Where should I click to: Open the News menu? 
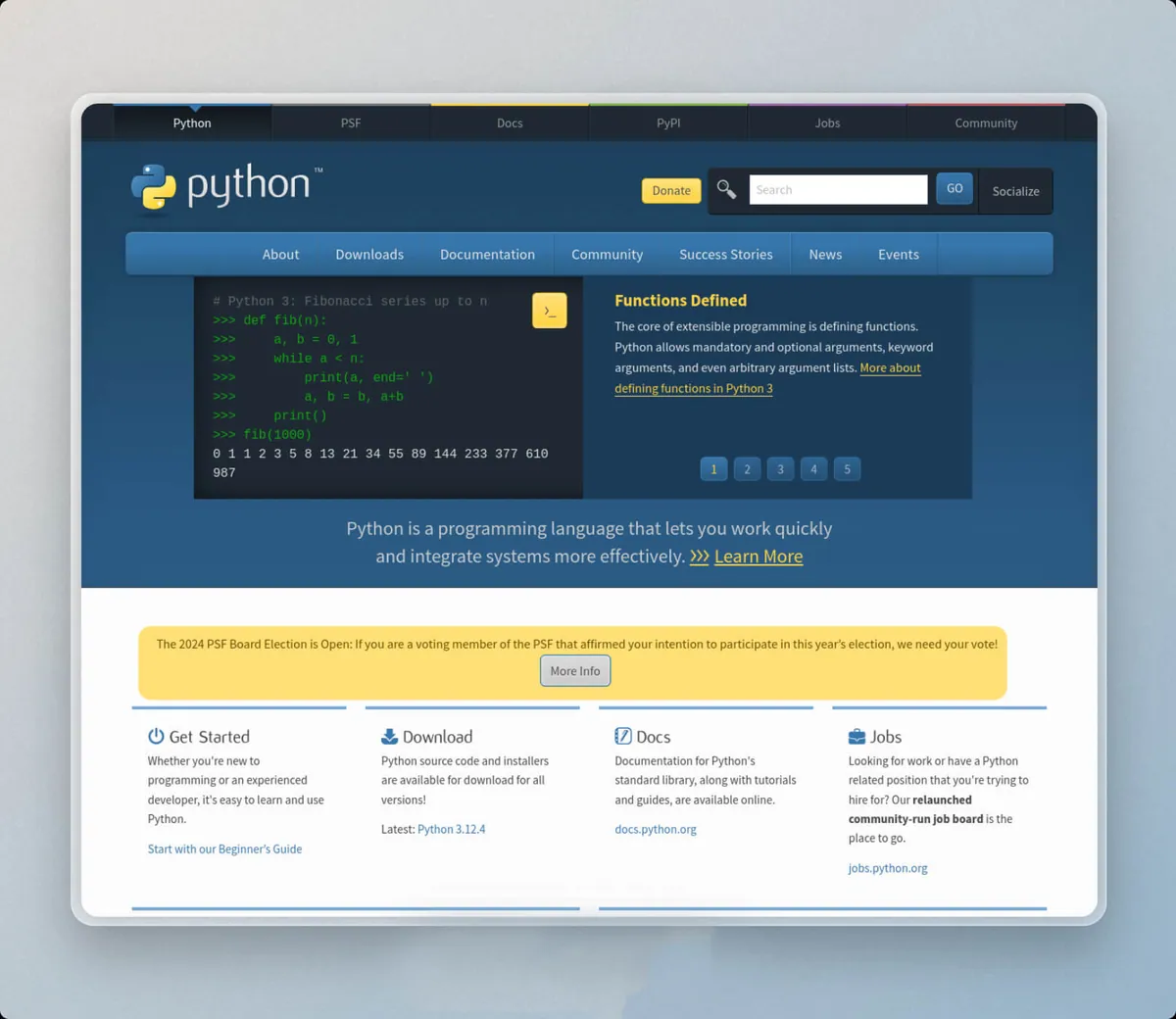825,254
